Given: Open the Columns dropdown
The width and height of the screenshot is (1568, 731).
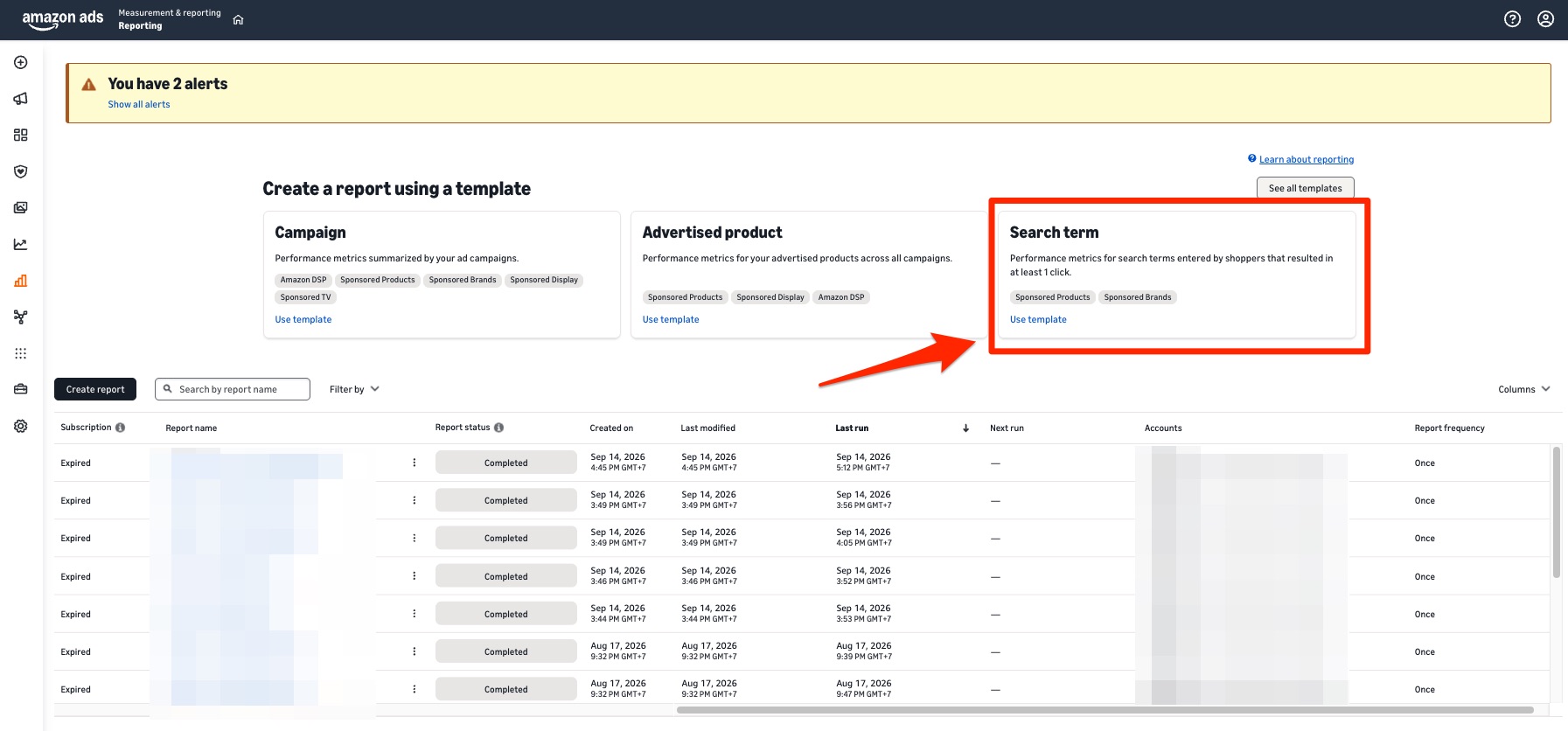Looking at the screenshot, I should pos(1523,389).
